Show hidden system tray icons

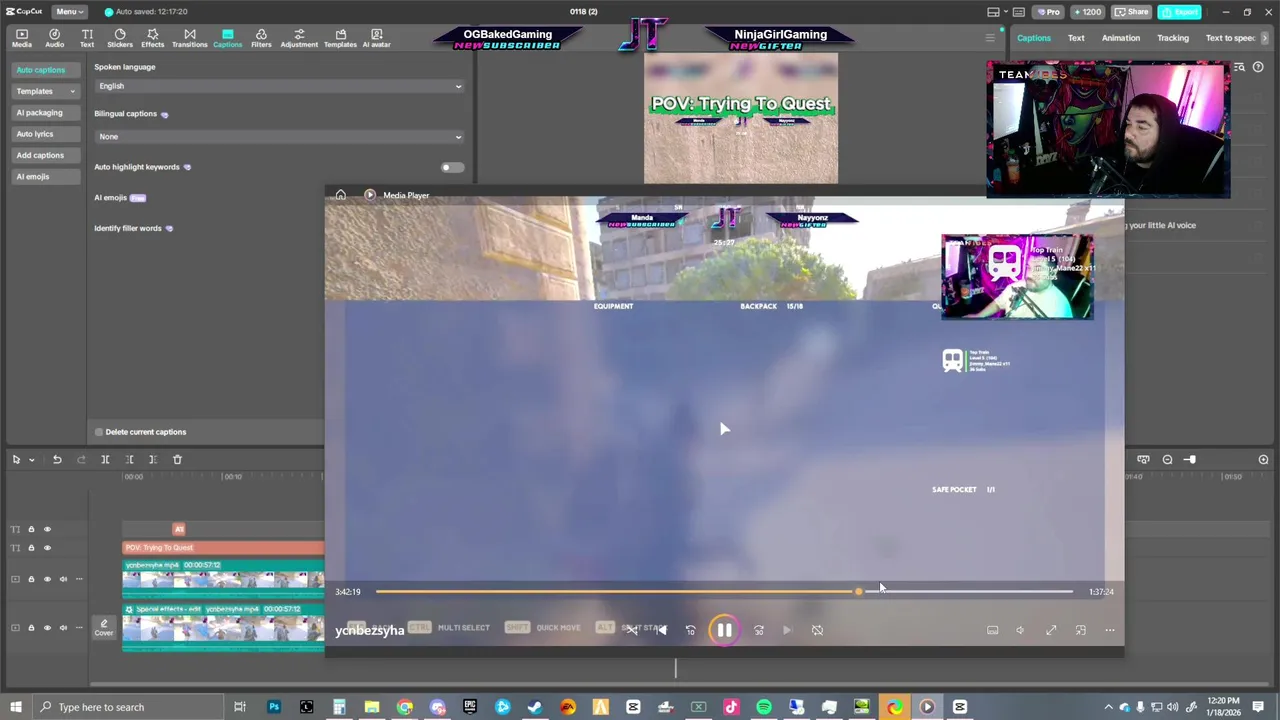click(1108, 707)
